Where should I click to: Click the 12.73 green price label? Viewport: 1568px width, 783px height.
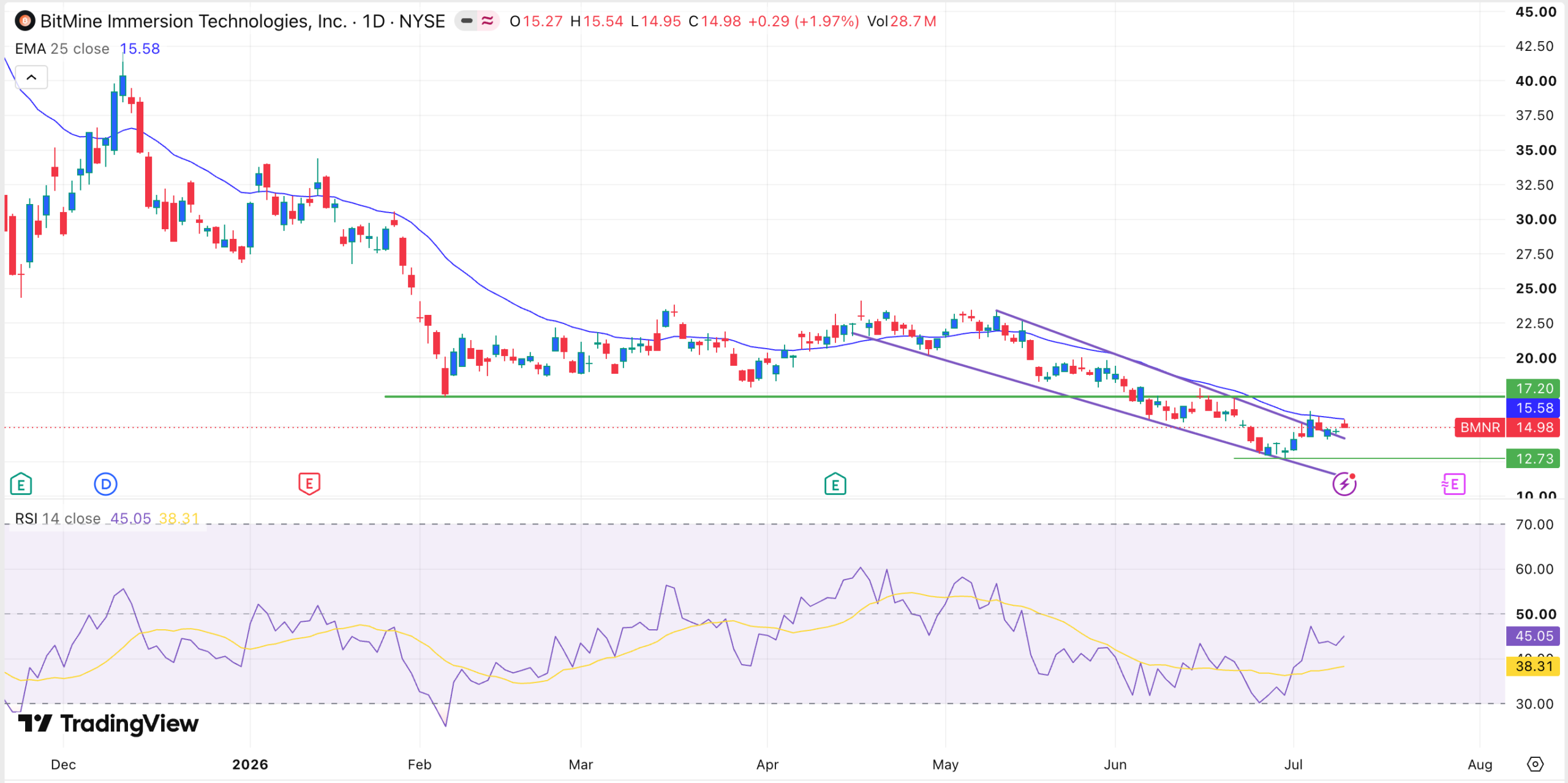tap(1533, 459)
